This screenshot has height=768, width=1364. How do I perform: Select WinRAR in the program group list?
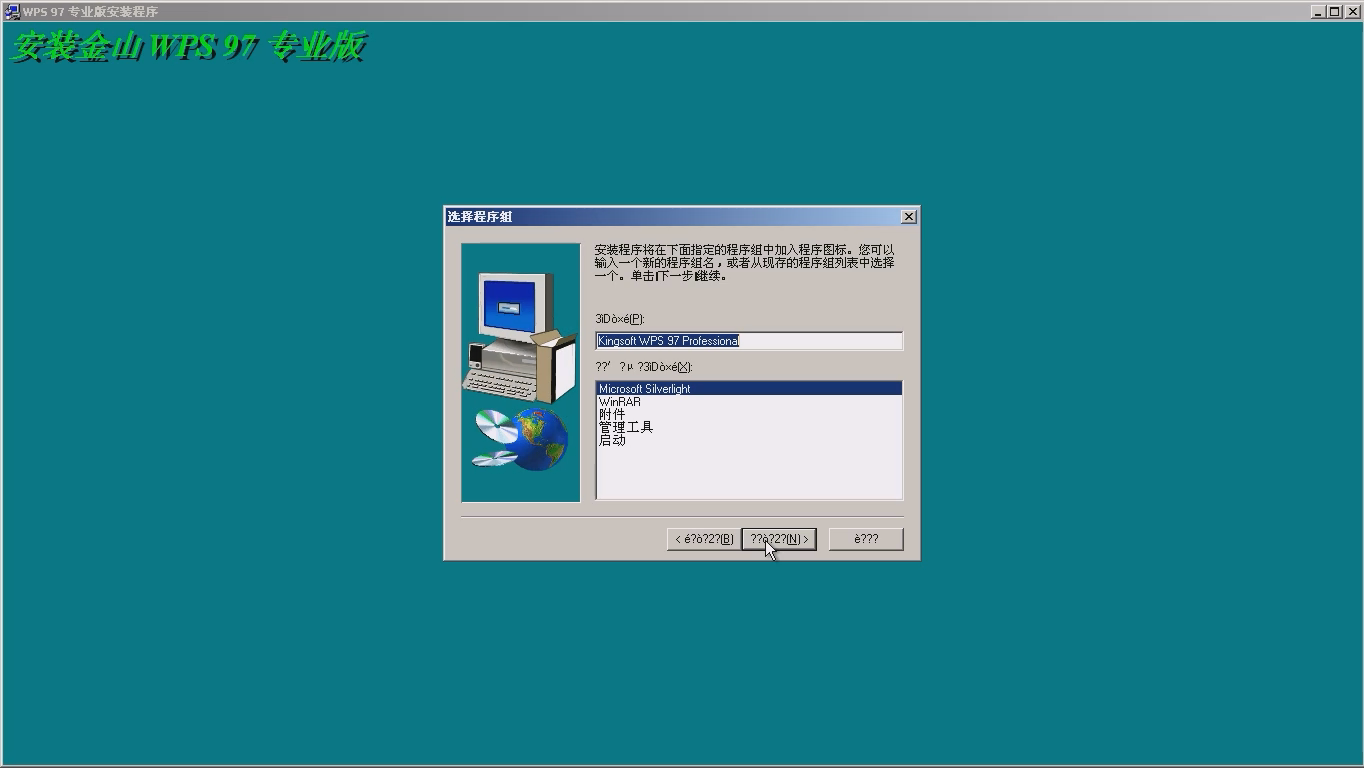[749, 402]
